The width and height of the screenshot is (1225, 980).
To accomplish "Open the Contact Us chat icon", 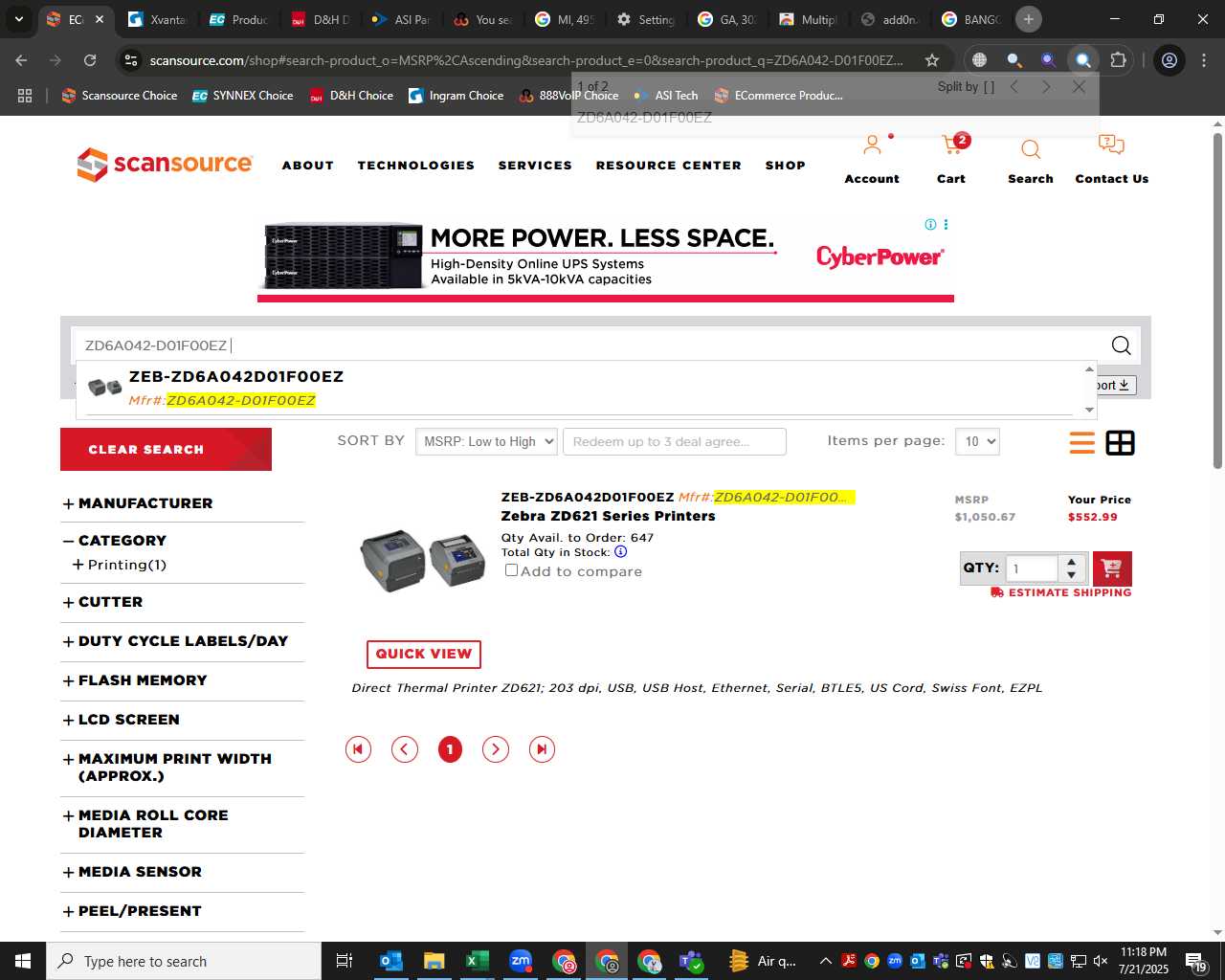I will pos(1111,145).
